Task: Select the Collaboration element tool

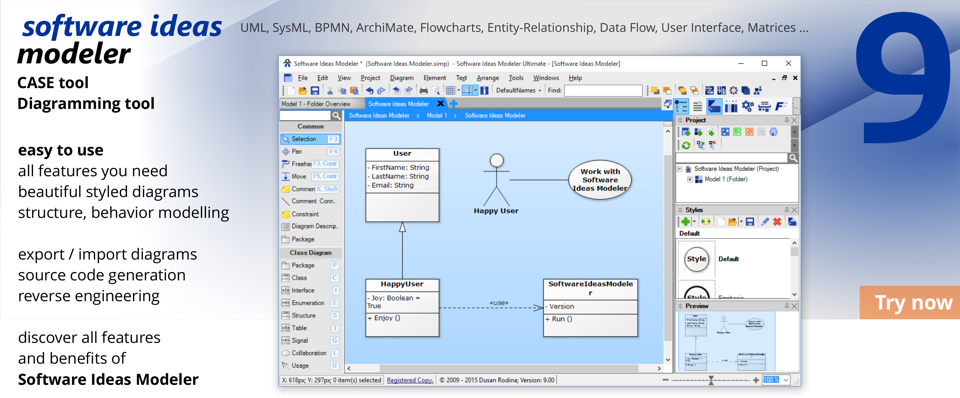Action: coord(309,353)
